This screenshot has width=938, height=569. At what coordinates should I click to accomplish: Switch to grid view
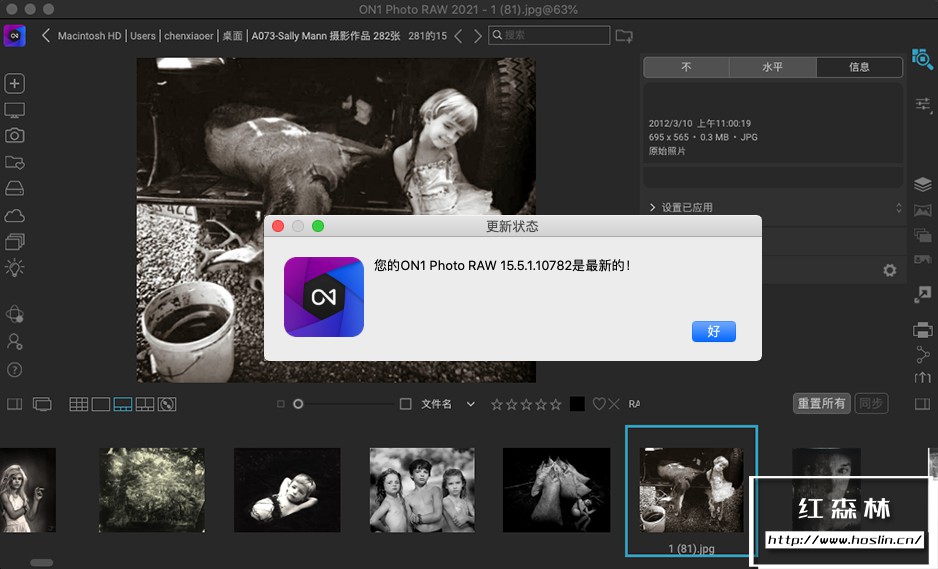tap(78, 404)
